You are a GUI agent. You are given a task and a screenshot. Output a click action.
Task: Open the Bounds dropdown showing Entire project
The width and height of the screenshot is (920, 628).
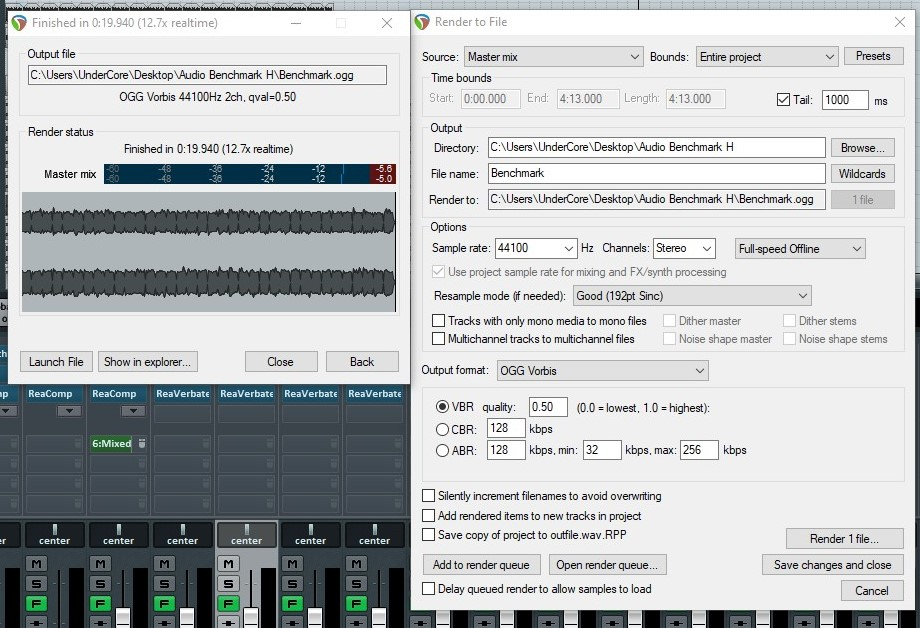pyautogui.click(x=767, y=57)
